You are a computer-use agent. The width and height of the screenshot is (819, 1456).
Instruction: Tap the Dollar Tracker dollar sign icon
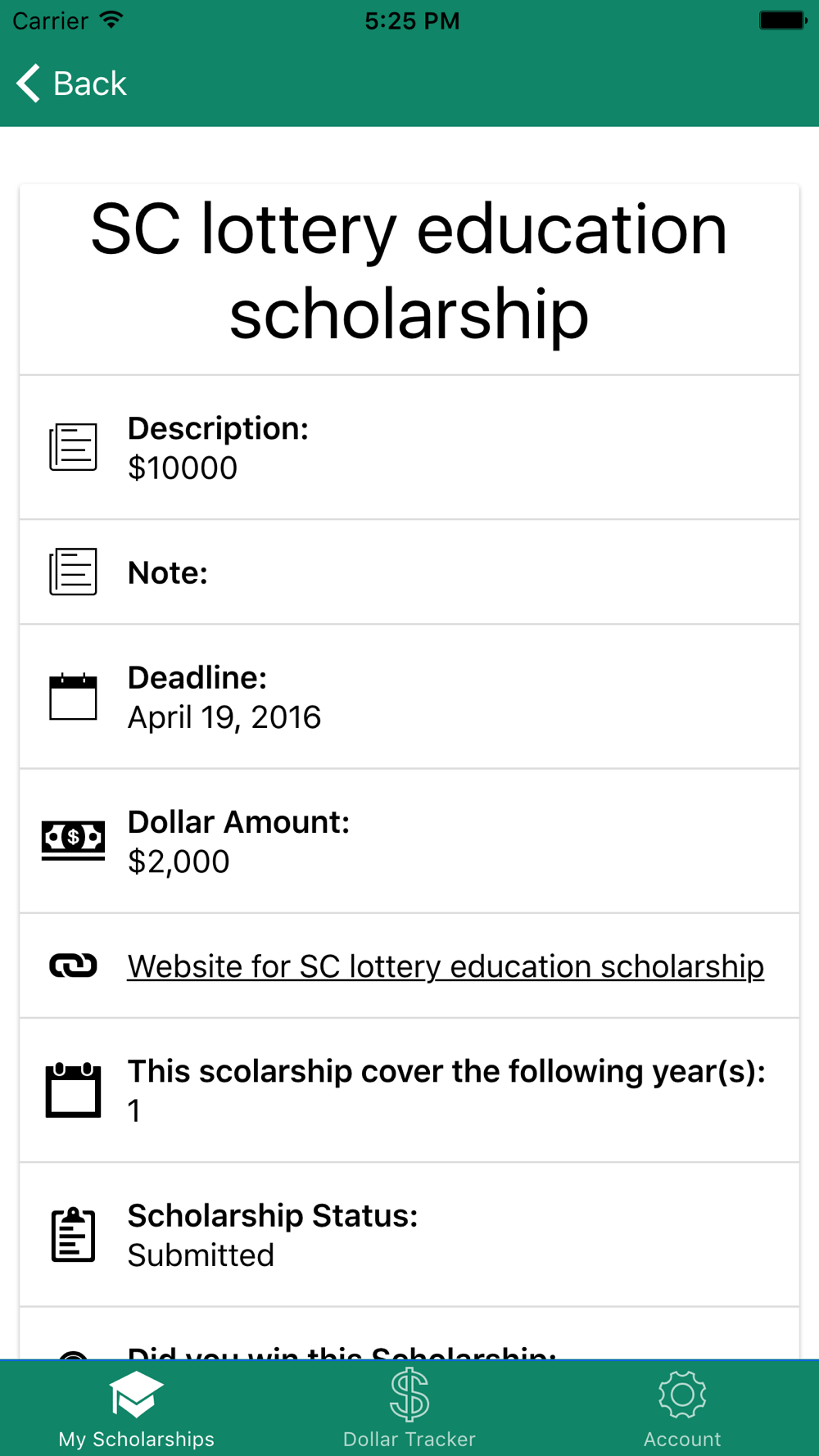[409, 1395]
